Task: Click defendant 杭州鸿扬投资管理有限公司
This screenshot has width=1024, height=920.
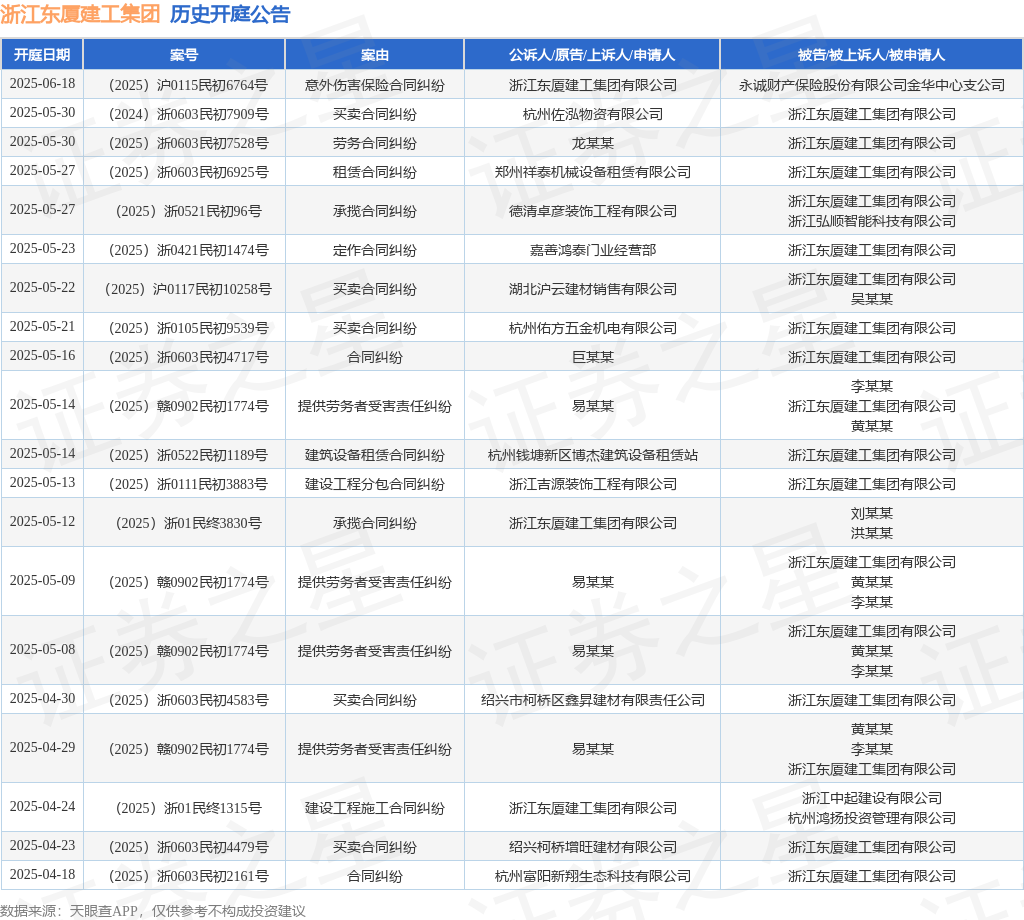Action: pyautogui.click(x=872, y=817)
